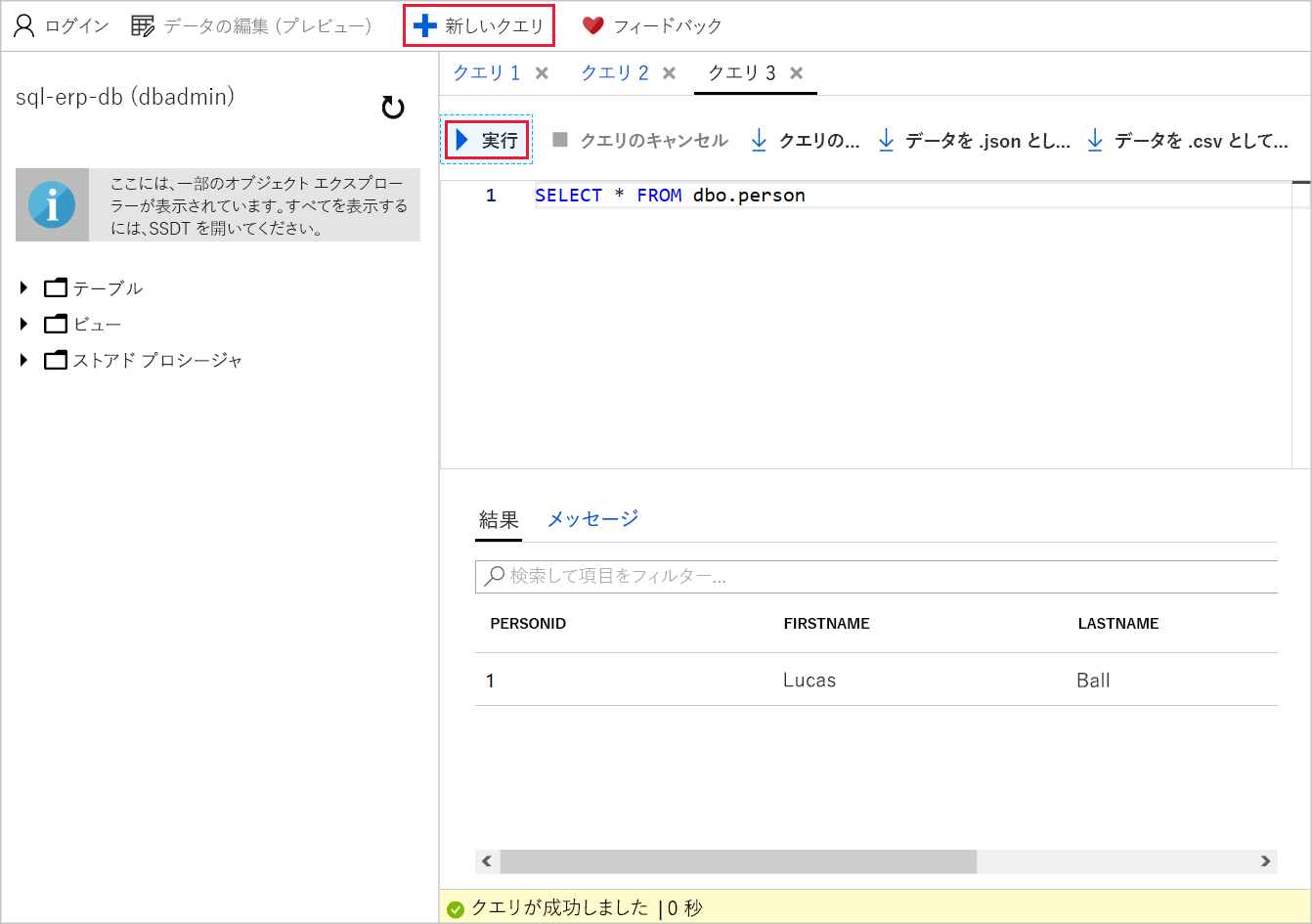The height and width of the screenshot is (924, 1312).
Task: Click the horizontal scrollbar thumb in results
Action: click(x=738, y=861)
